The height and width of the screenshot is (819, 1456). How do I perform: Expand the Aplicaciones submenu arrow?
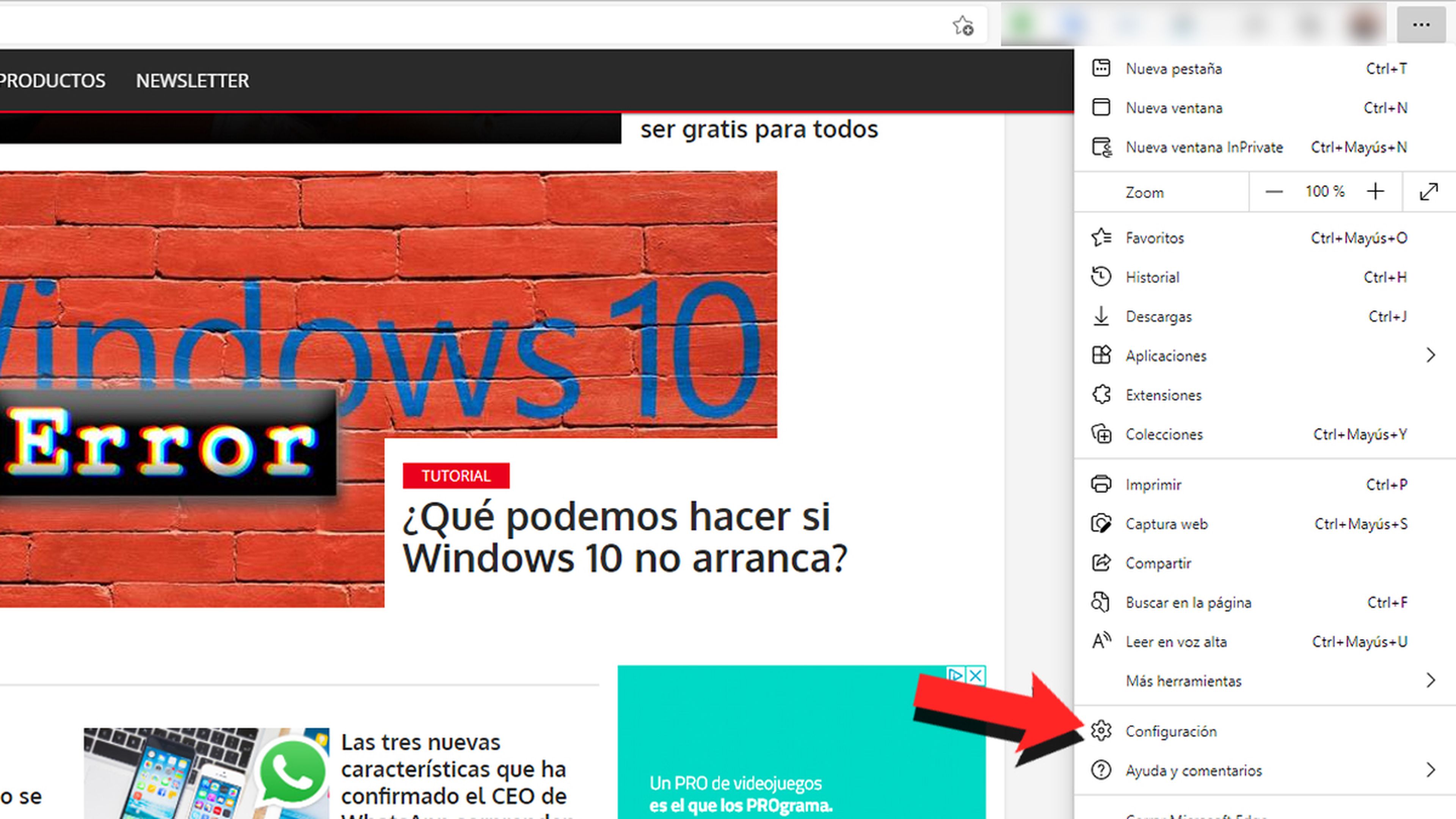tap(1431, 356)
